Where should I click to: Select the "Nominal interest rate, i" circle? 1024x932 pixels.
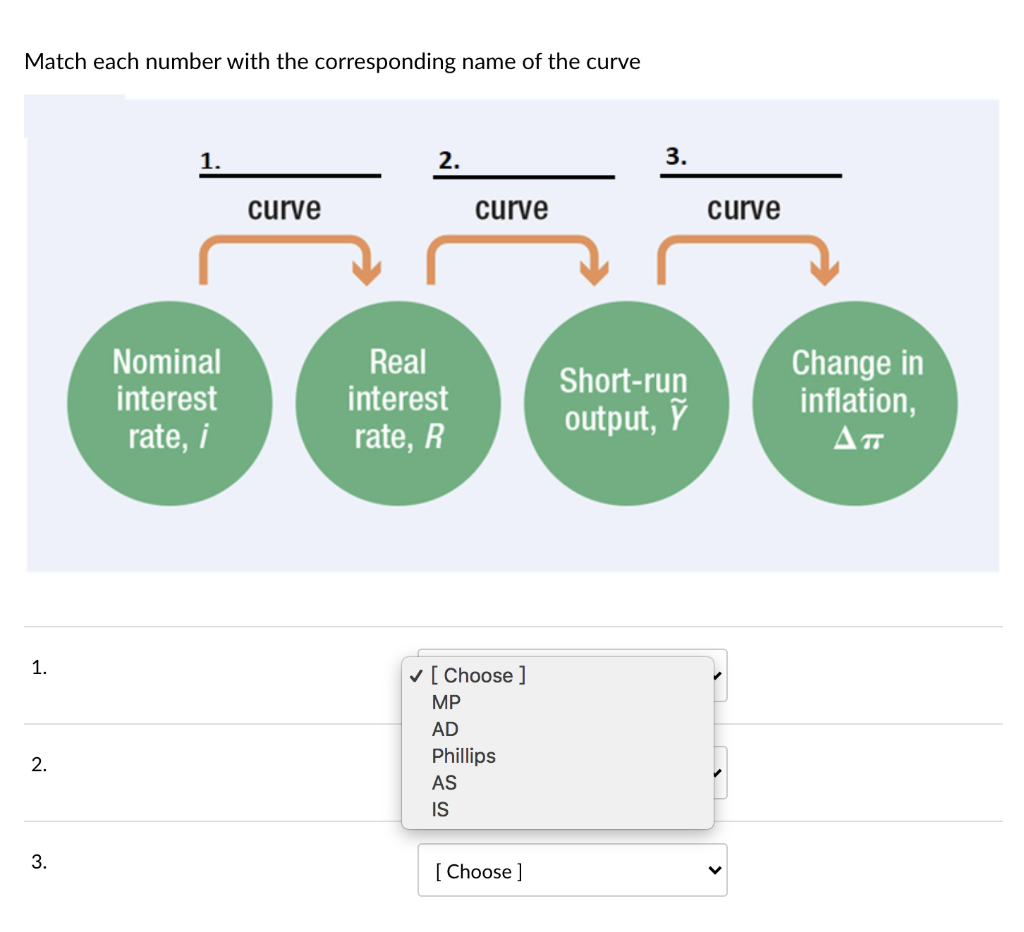168,399
